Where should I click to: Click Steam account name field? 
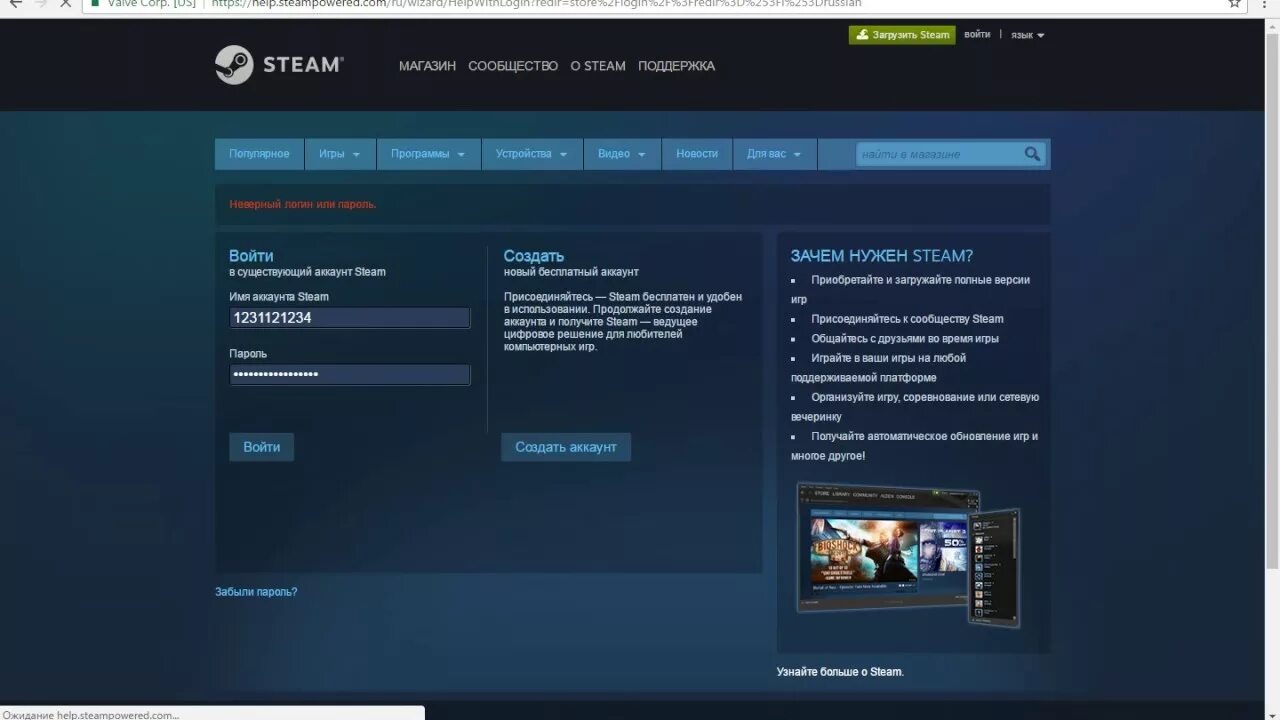coord(349,318)
